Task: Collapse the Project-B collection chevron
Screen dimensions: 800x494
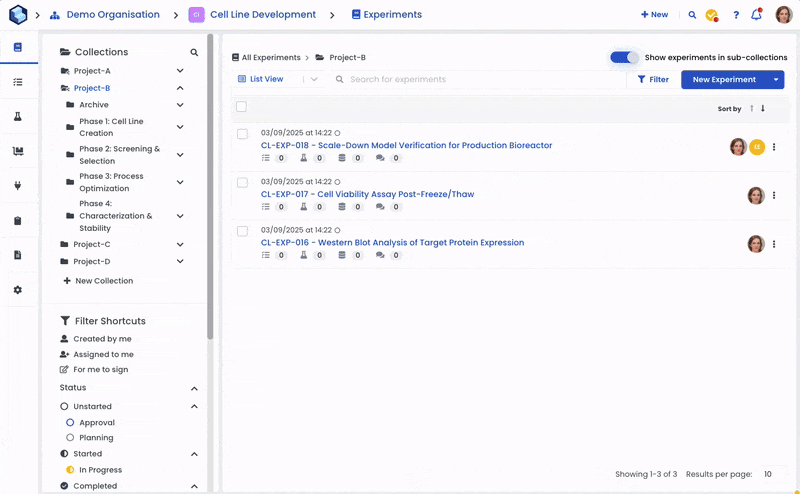Action: 180,88
